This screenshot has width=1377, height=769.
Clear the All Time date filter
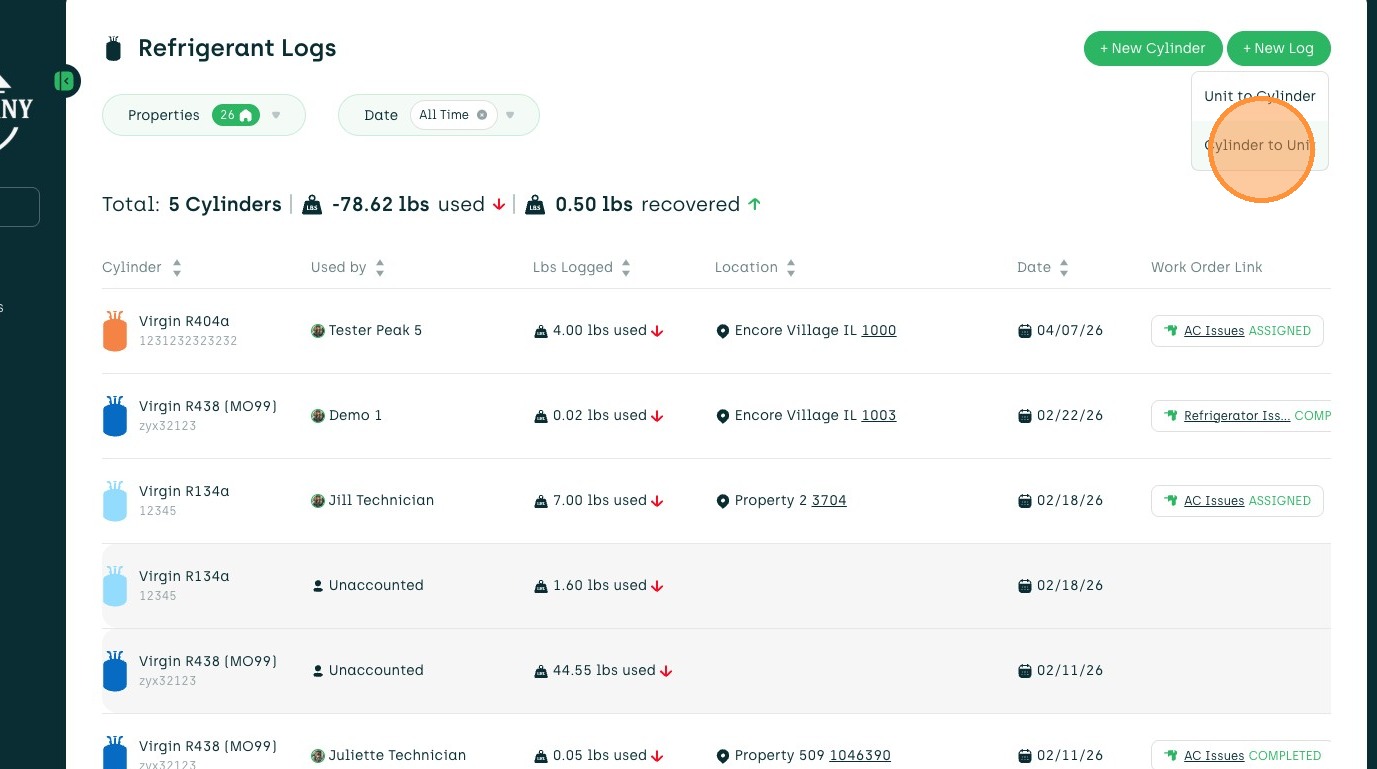click(x=482, y=115)
